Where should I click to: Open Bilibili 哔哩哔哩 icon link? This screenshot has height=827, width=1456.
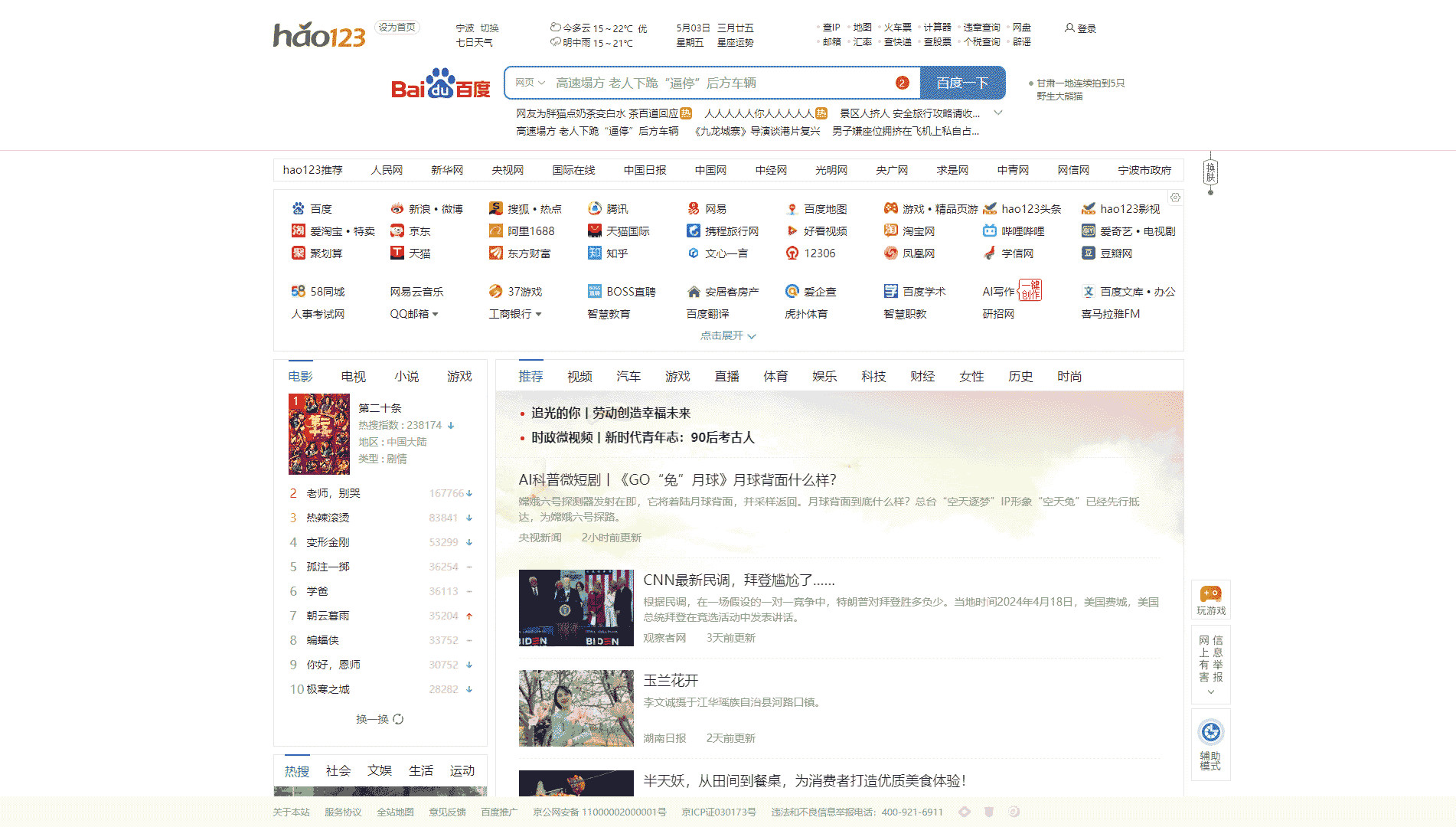(989, 230)
